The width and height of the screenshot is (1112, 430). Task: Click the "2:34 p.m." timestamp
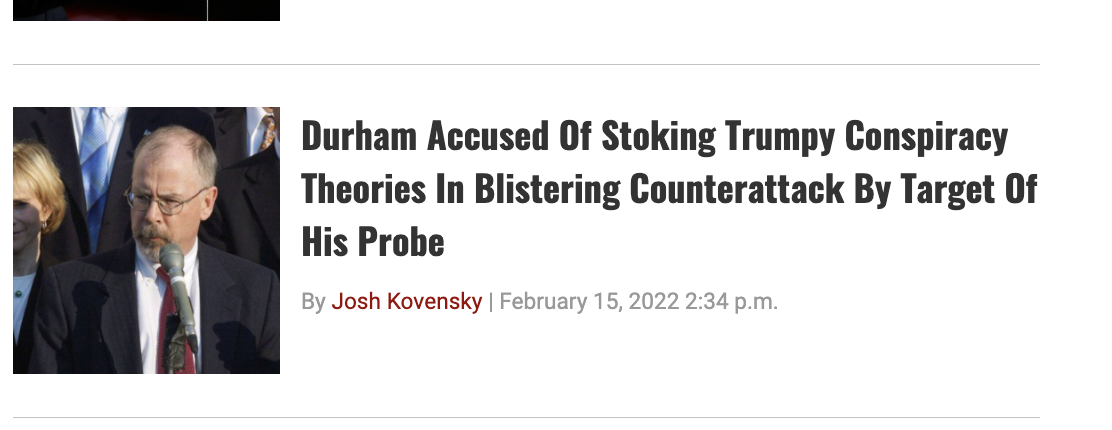pos(731,301)
